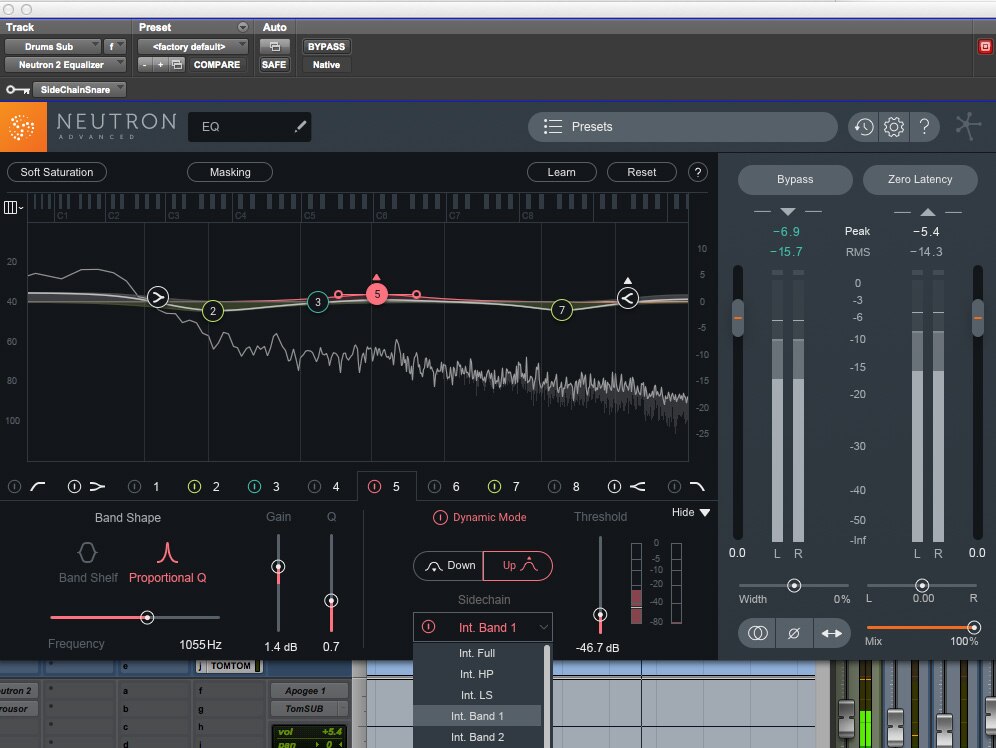Viewport: 996px width, 748px height.
Task: Collapse panel with Hide triangle
Action: [704, 512]
